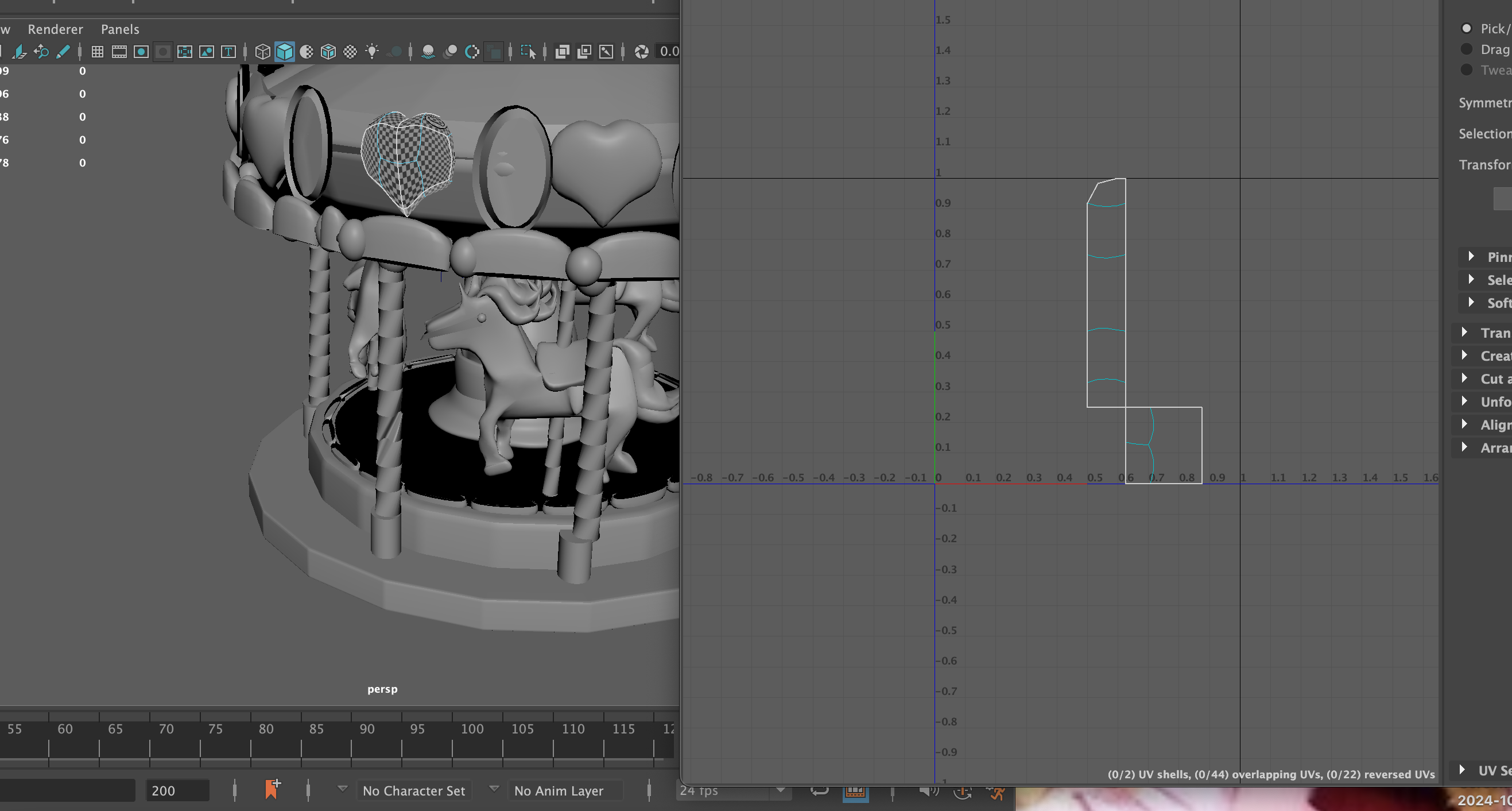
Task: Click frame 90 on the timeline
Action: [367, 729]
